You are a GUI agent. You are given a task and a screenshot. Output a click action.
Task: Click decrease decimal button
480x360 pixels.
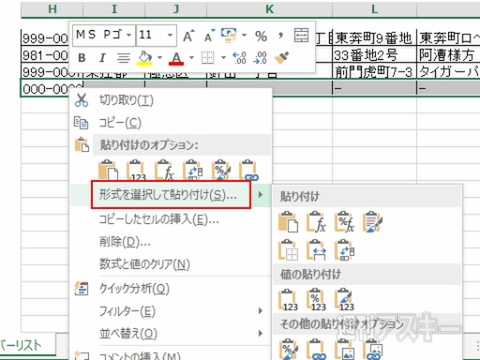click(260, 58)
